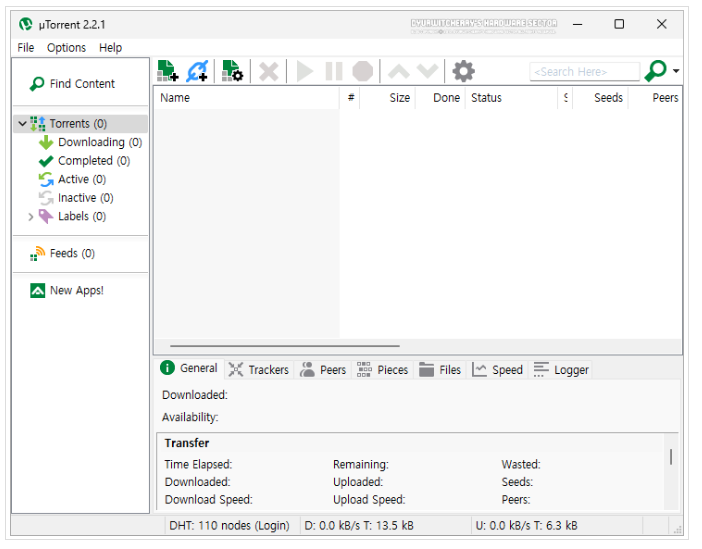Click the Active blue-green arrows icon
The height and width of the screenshot is (549, 702).
pos(46,180)
